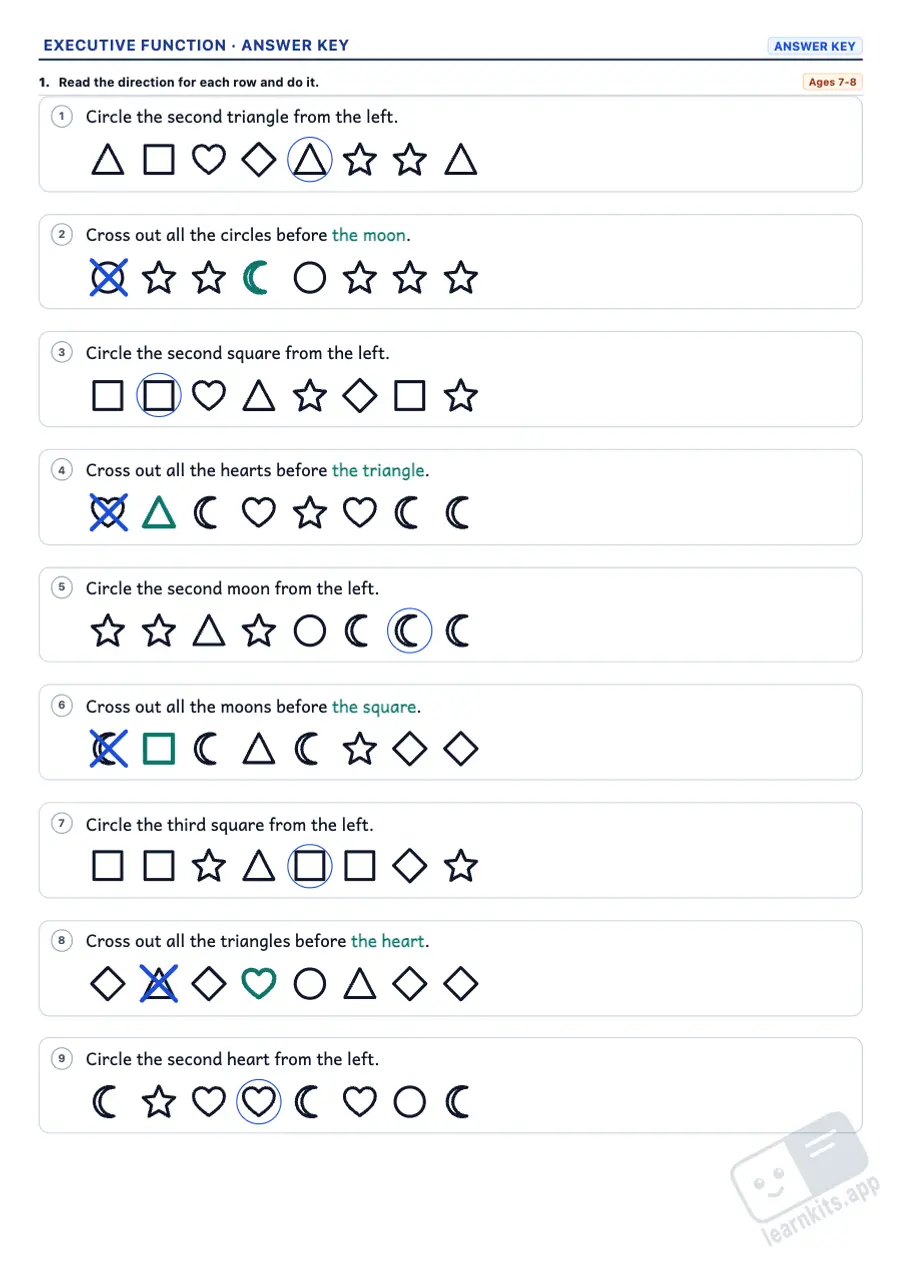
Task: Click the green 'the moon' text
Action: coord(369,235)
